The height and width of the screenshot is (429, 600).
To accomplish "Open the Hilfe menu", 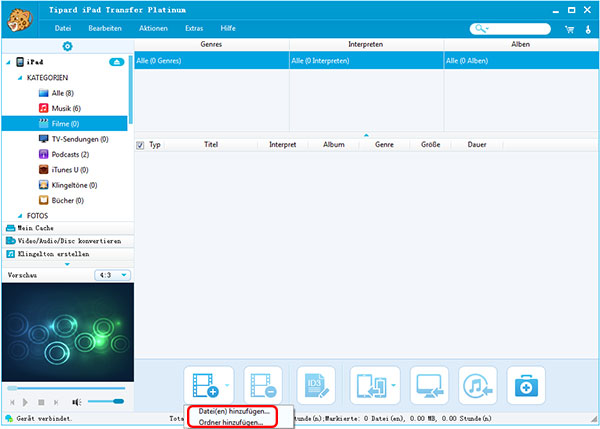I will [228, 28].
